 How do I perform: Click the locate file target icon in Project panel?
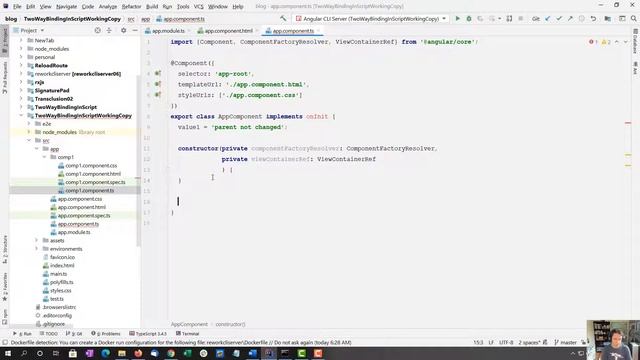point(98,30)
